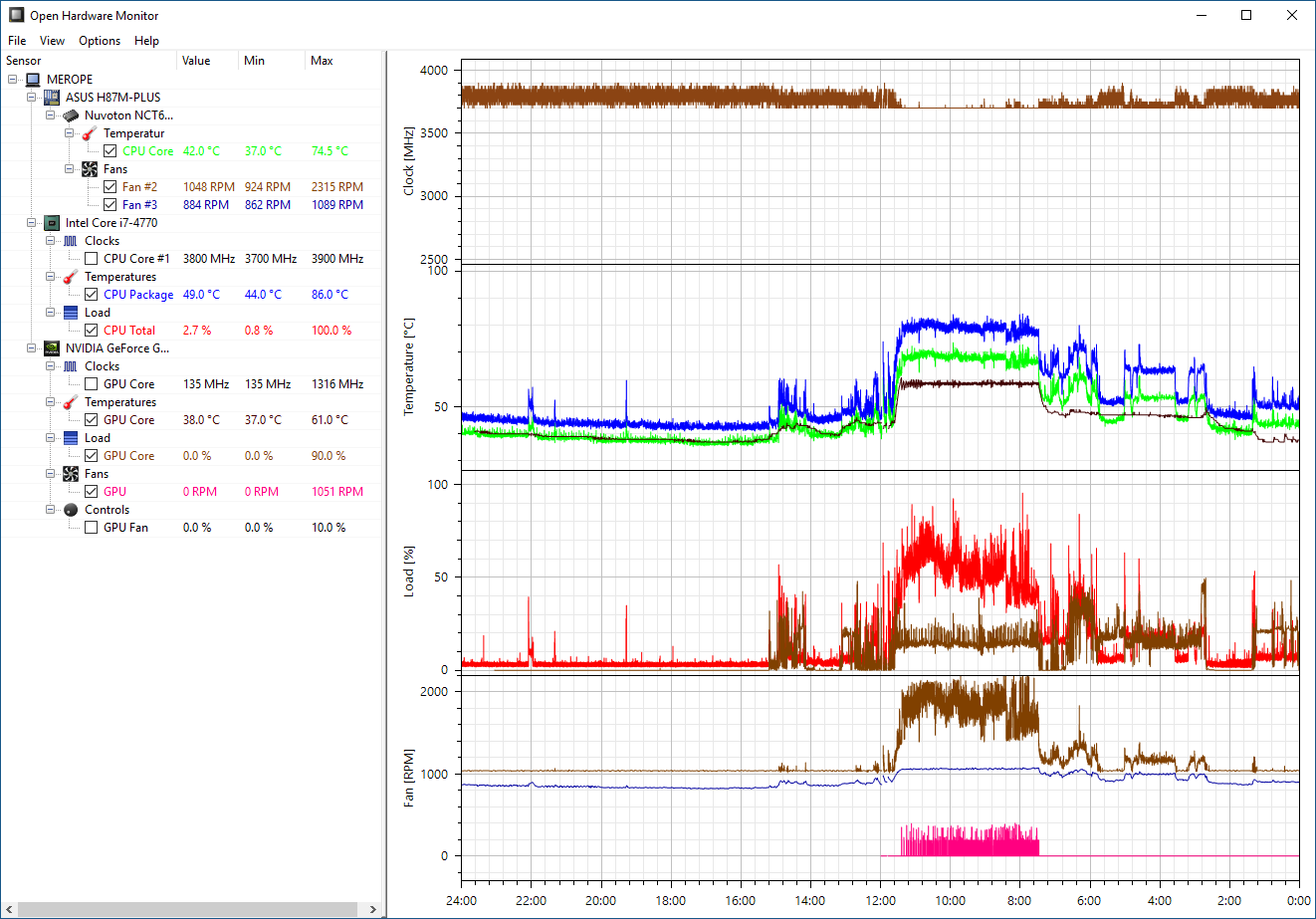This screenshot has height=919, width=1316.
Task: Collapse the Fans group under NVIDIA GeForce
Action: point(50,474)
